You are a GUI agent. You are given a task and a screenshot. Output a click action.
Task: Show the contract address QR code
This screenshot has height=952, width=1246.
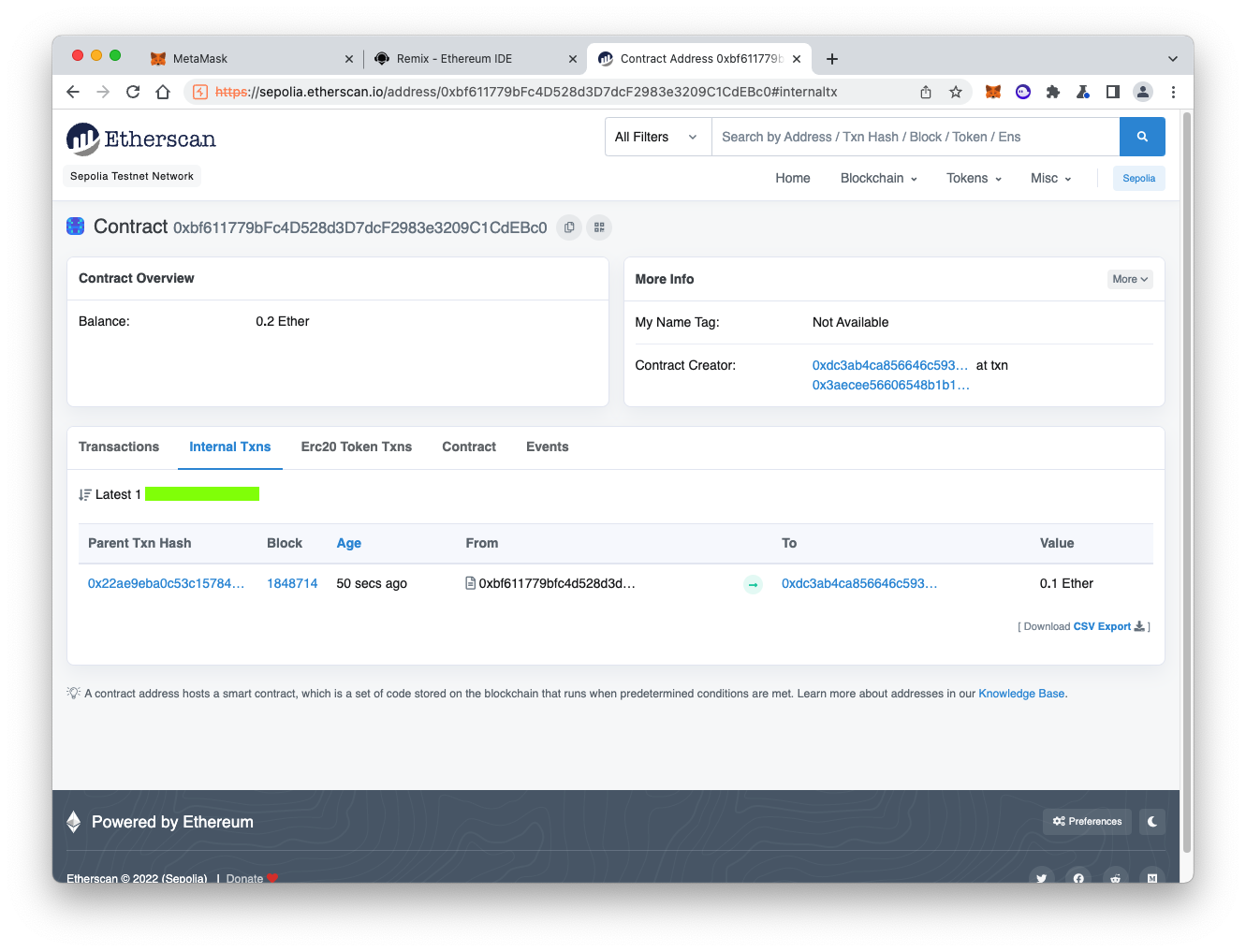(x=599, y=227)
